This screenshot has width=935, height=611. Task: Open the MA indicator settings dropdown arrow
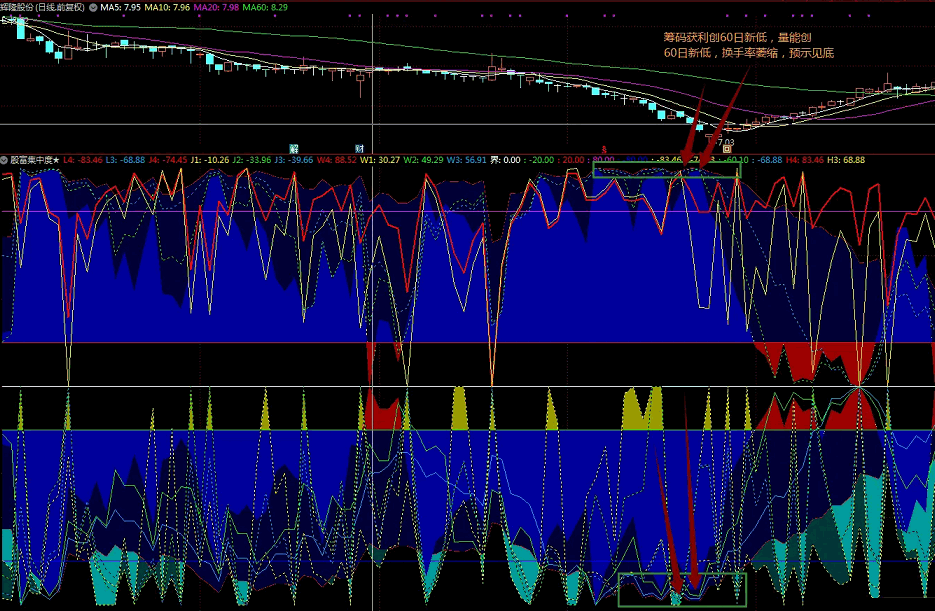tap(93, 8)
